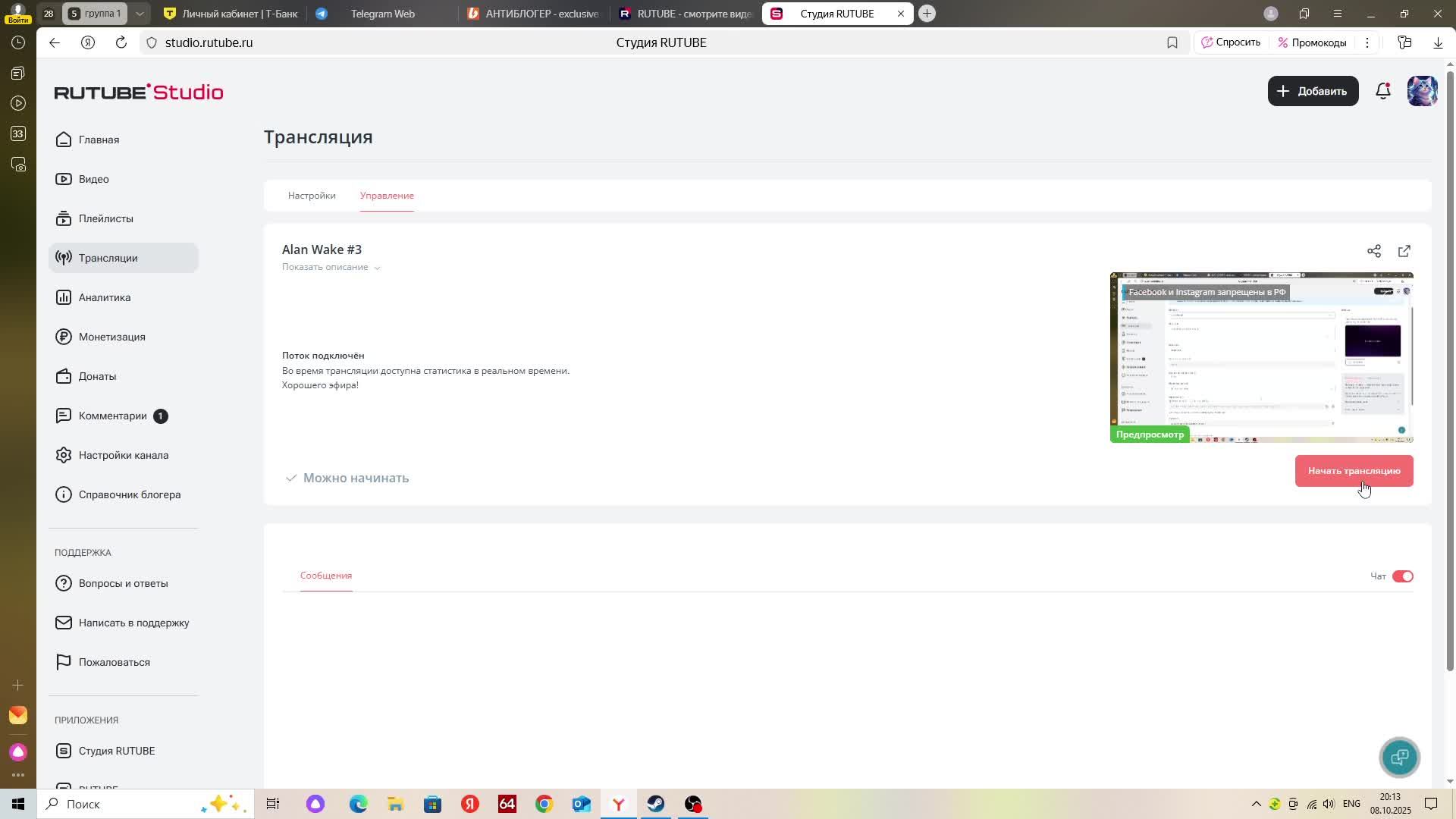Toggle the Чат switch off
Screen dimensions: 1456x819
1402,576
